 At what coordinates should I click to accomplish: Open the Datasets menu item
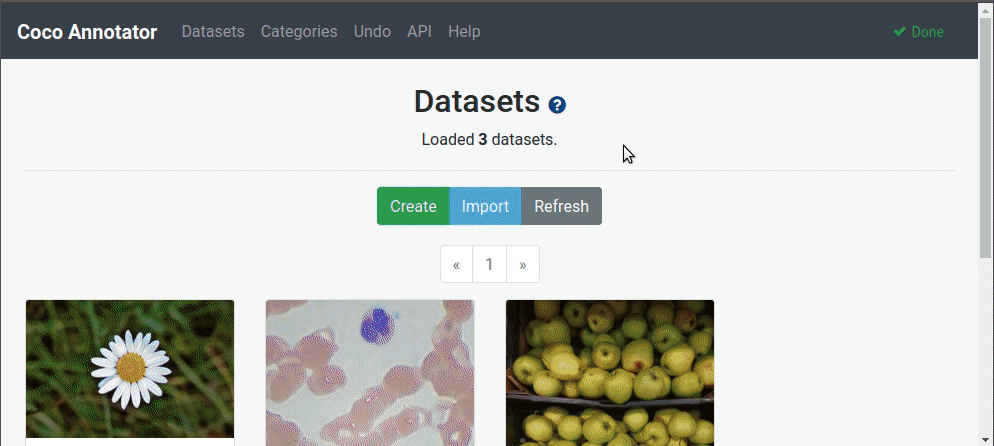[213, 32]
